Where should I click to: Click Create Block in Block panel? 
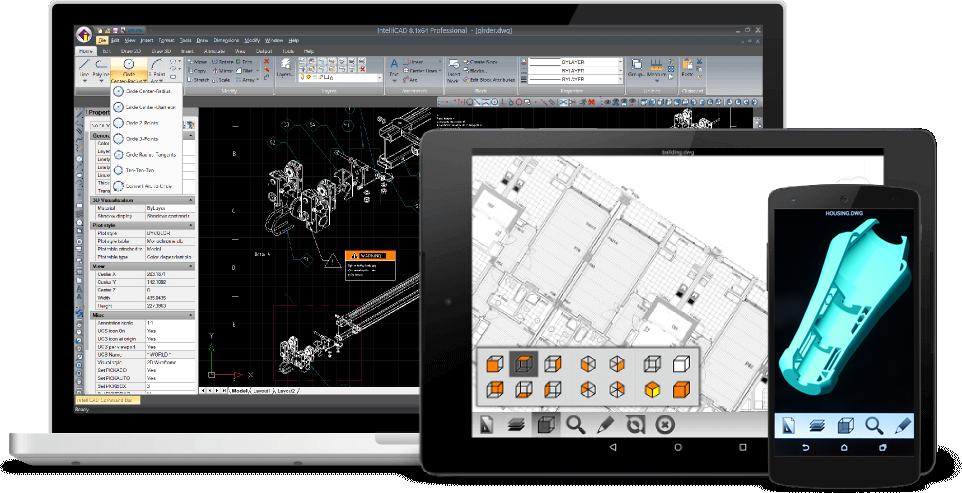(x=480, y=62)
